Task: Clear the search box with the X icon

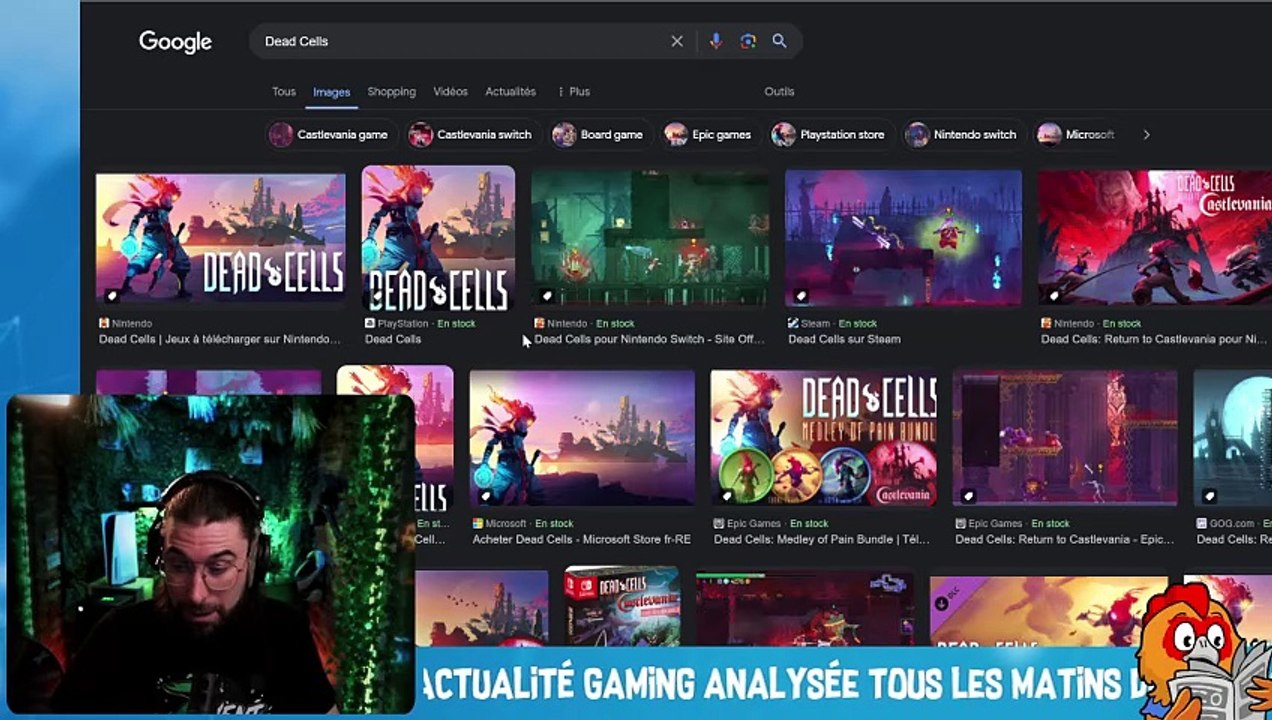Action: [677, 41]
